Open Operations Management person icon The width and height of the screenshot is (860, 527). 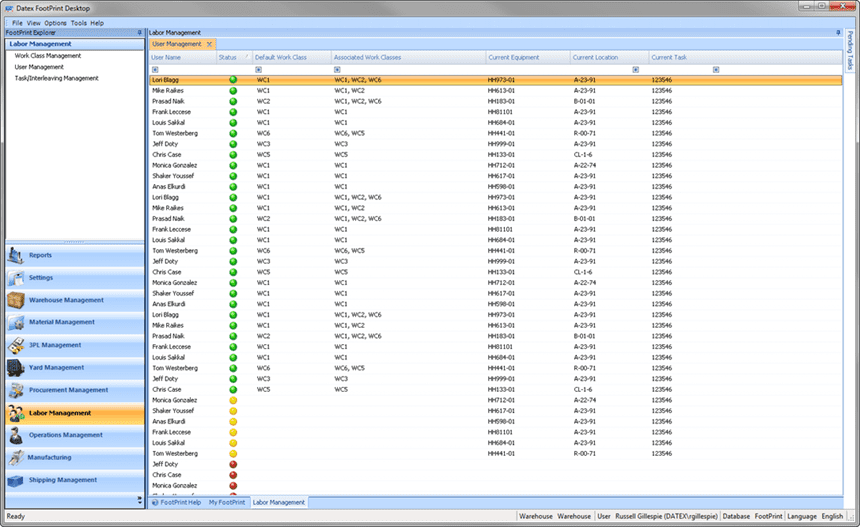[15, 435]
